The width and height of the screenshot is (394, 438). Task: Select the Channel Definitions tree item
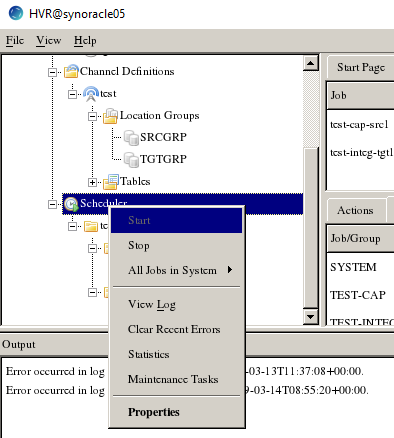point(127,71)
